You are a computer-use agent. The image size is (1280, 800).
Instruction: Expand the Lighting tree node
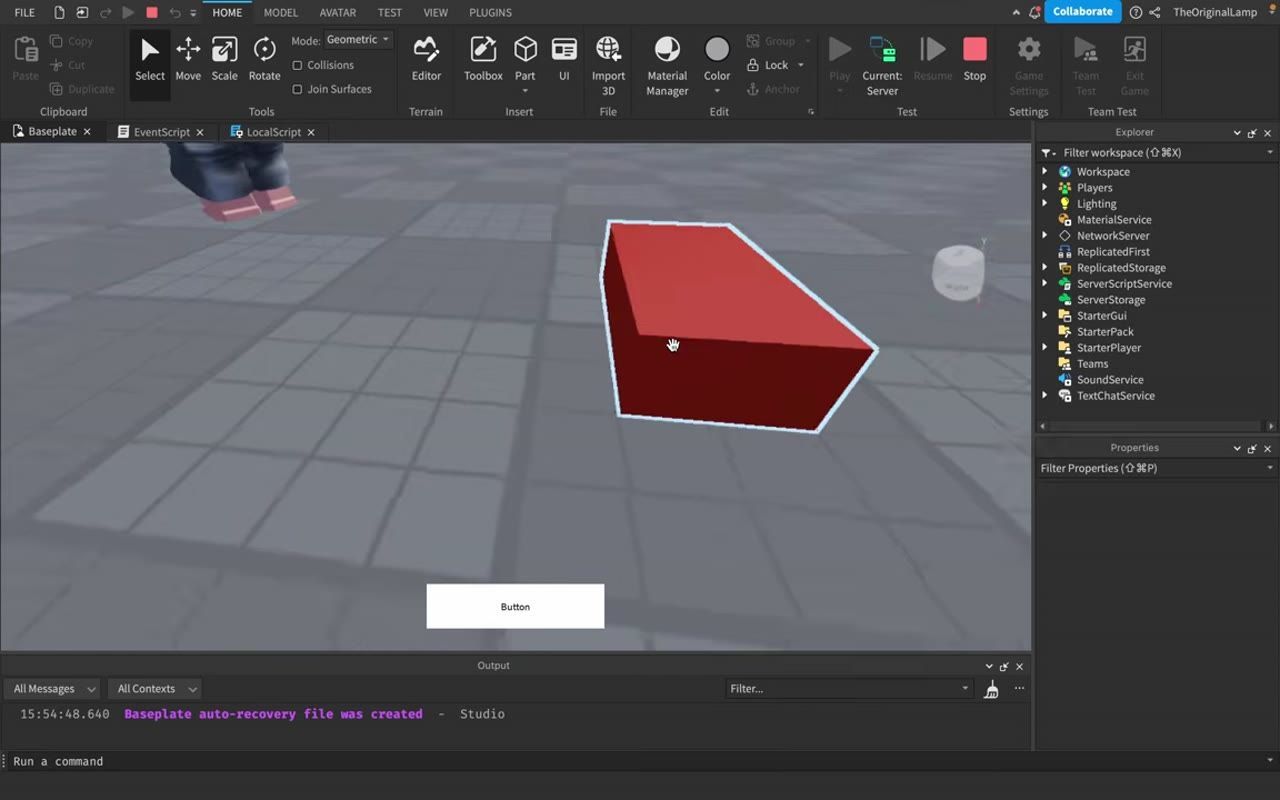(1045, 204)
